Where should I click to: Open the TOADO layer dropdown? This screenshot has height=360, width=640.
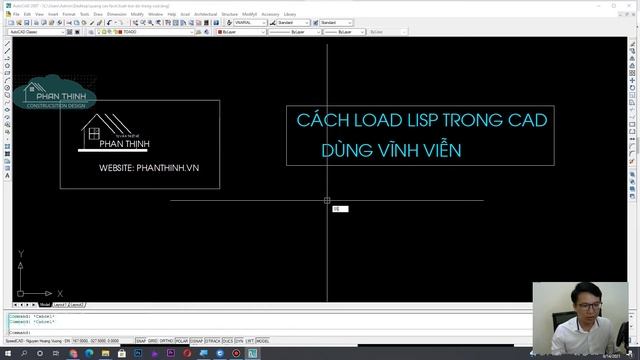(x=145, y=32)
